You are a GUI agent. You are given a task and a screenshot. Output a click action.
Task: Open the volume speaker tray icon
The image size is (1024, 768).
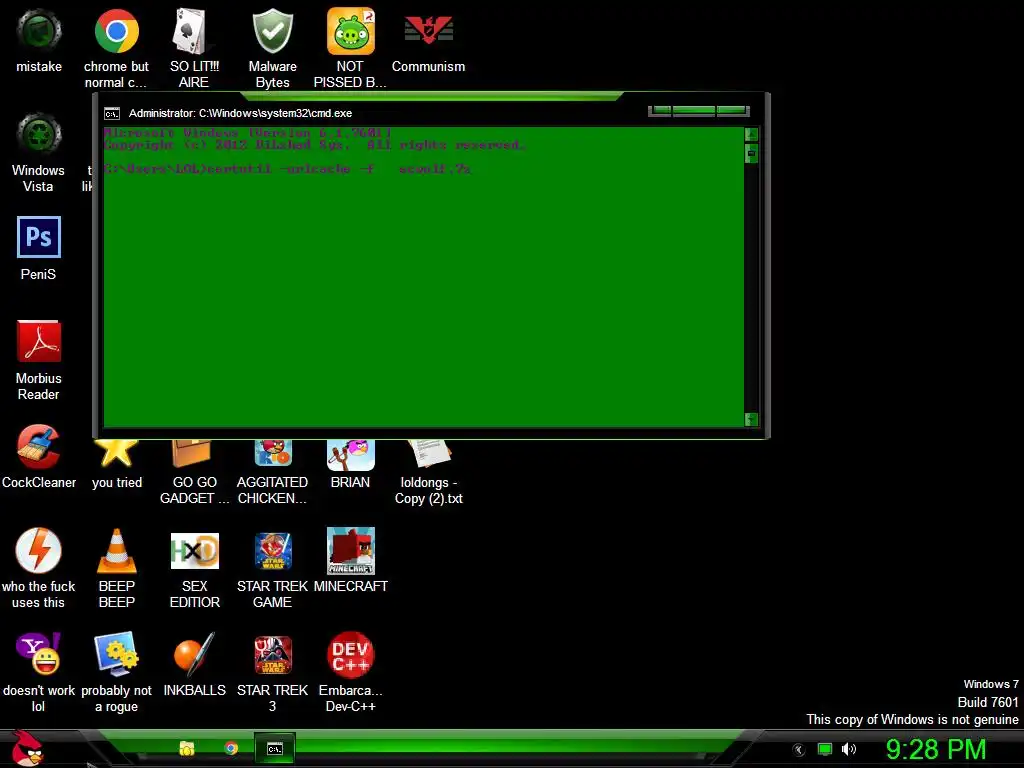click(x=848, y=749)
